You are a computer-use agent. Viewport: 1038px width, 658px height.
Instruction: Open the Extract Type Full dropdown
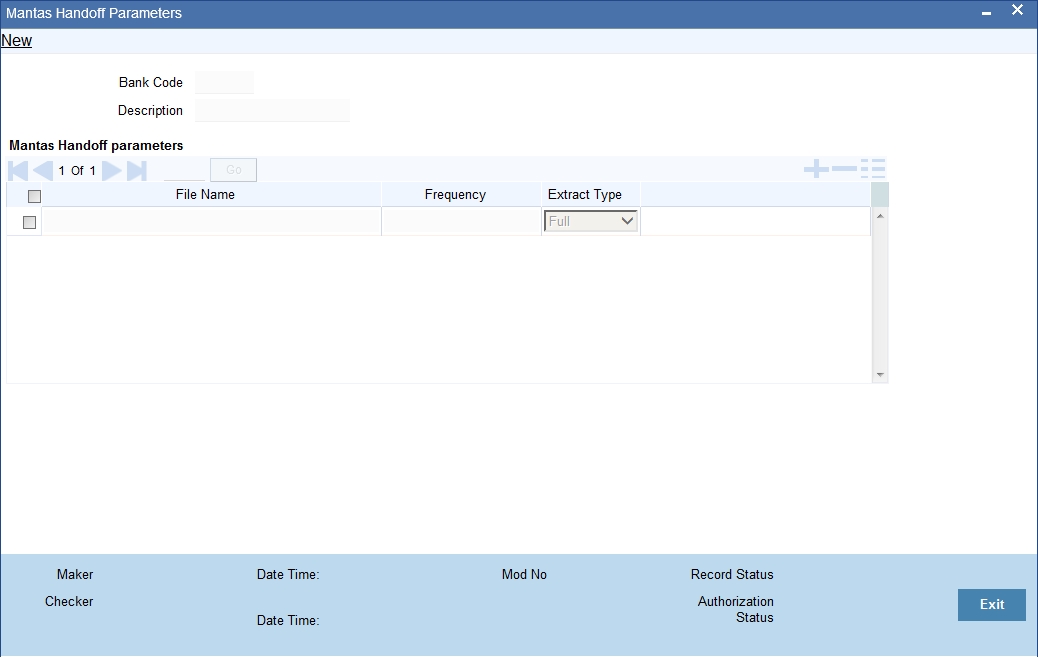(x=590, y=221)
